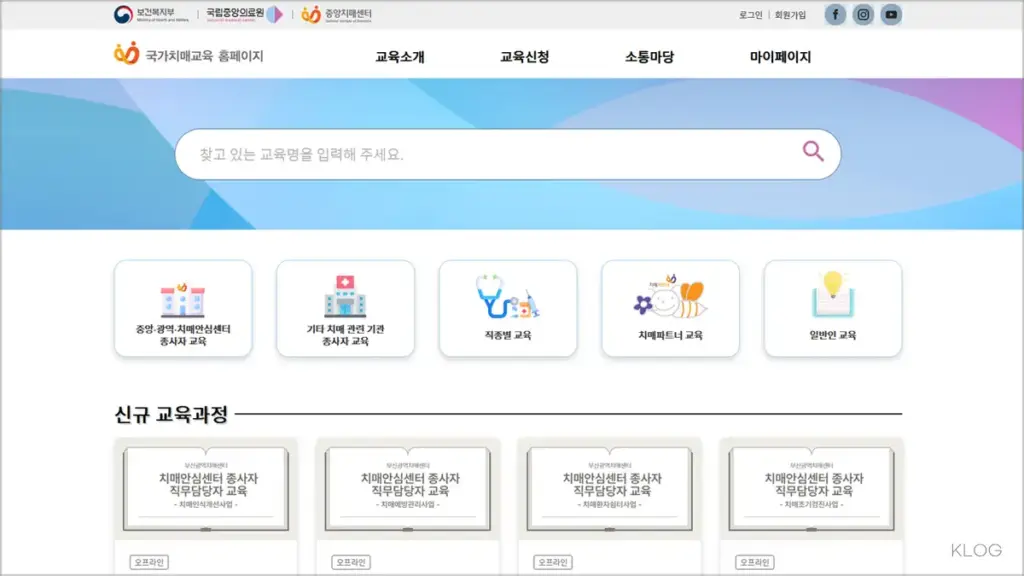Select the 치매파트너 교육 bee icon
Viewport: 1024px width, 576px height.
click(x=670, y=297)
